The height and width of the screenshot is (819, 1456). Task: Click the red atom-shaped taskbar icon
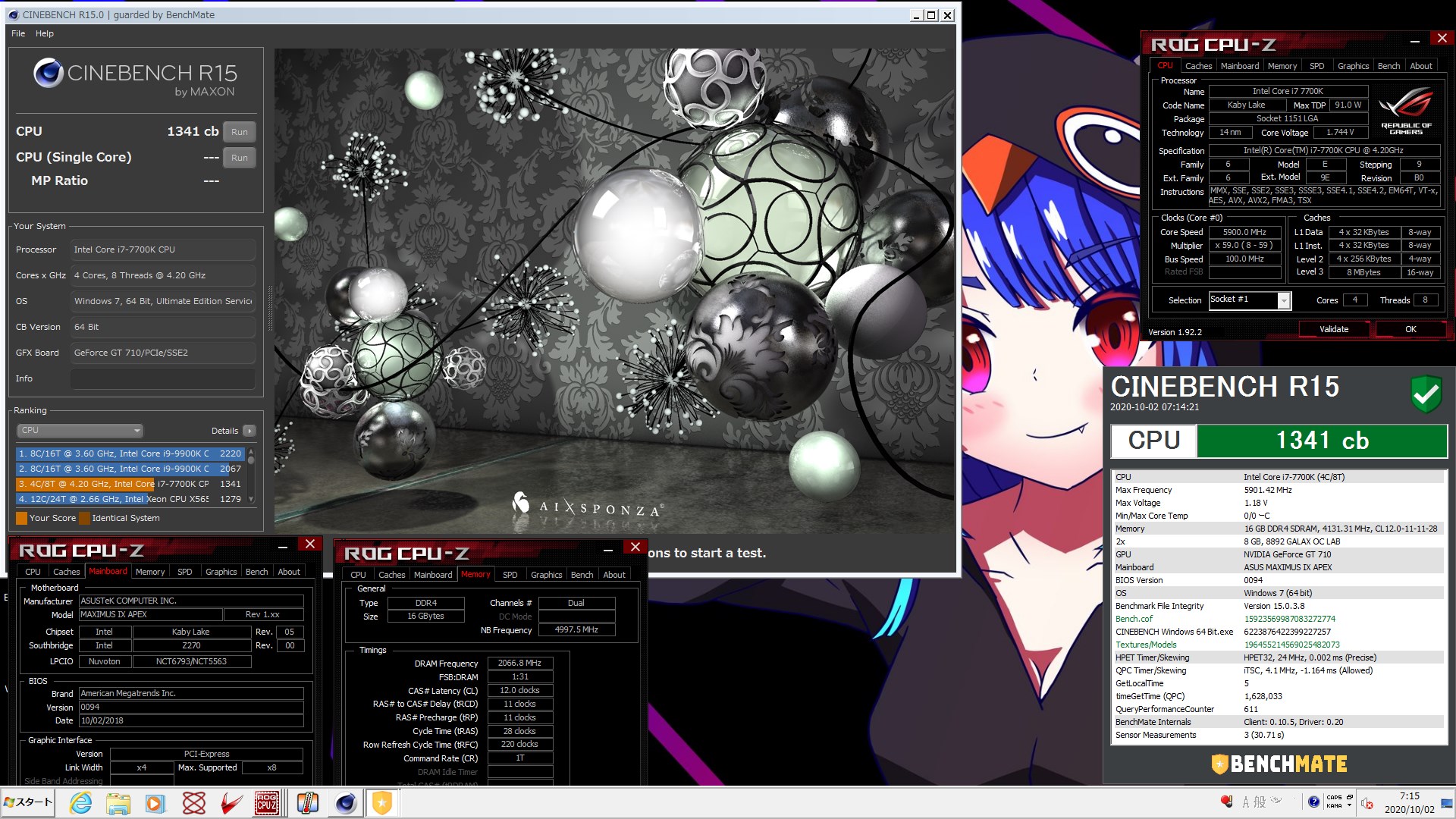coord(193,802)
